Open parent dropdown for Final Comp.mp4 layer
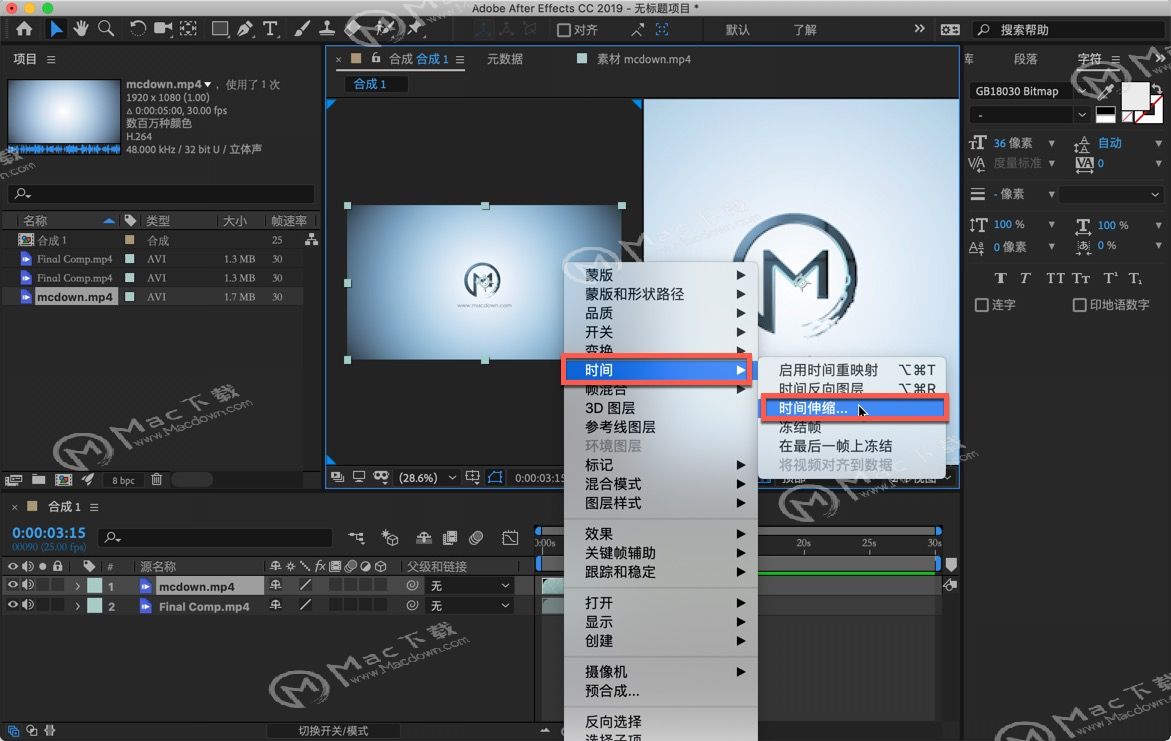The height and width of the screenshot is (741, 1171). pos(469,606)
